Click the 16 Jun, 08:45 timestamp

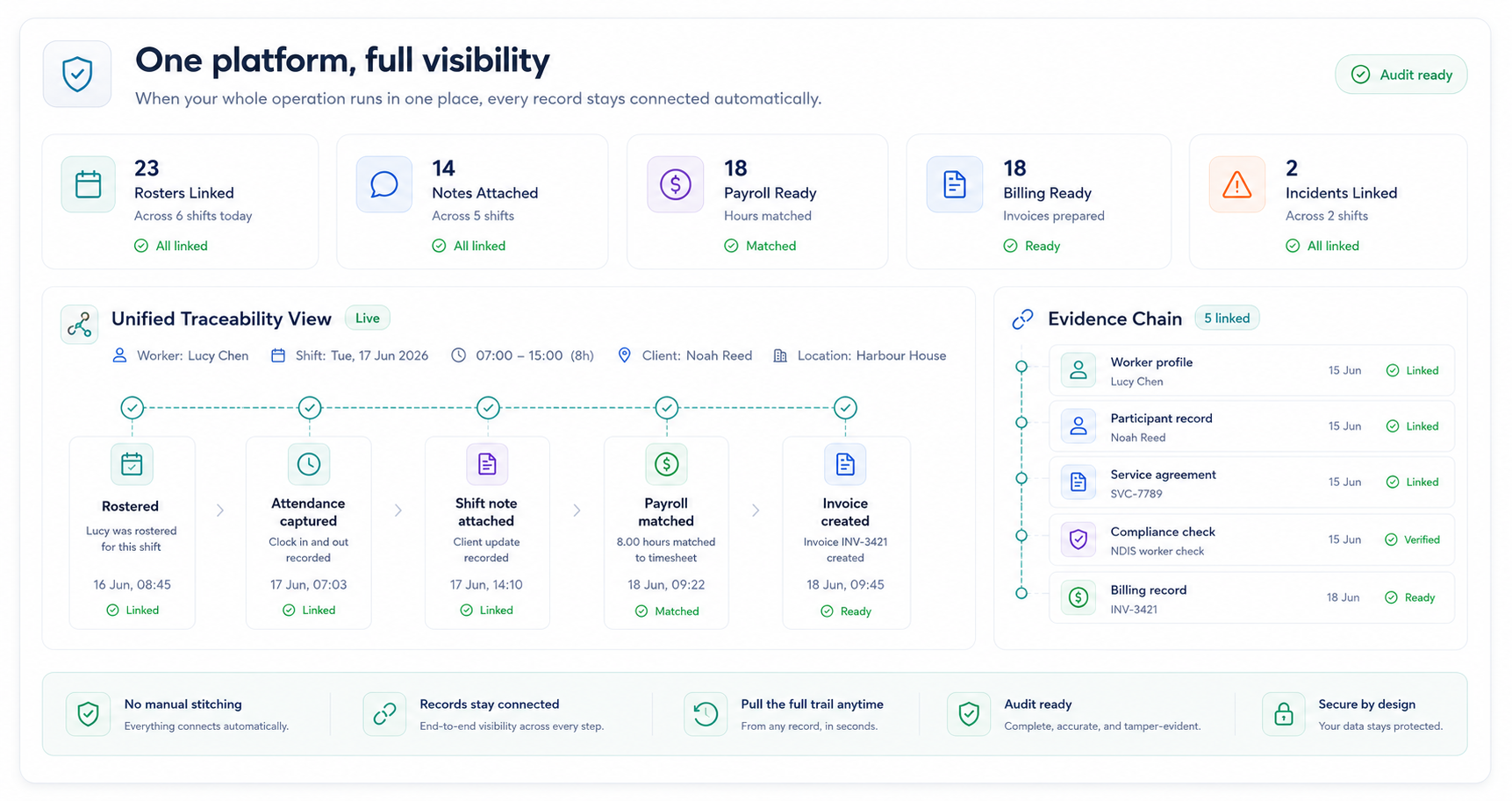coord(132,584)
